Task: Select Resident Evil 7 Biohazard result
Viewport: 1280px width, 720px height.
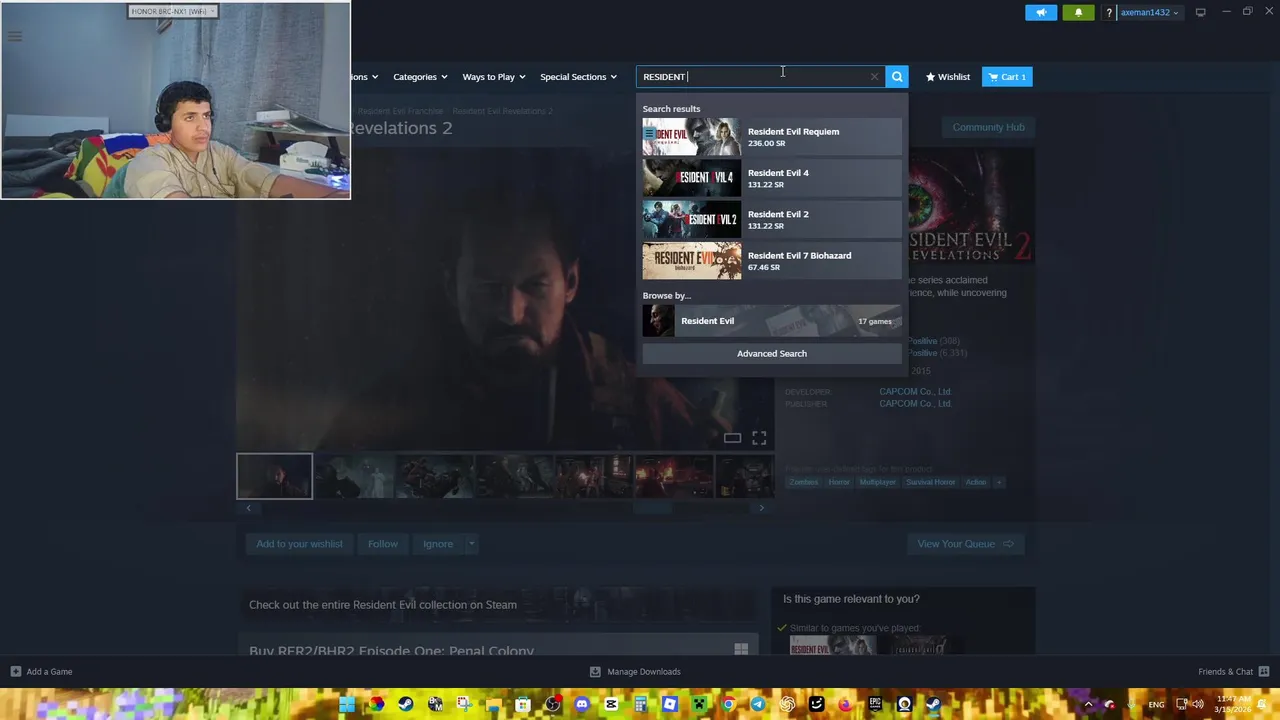Action: click(x=772, y=261)
